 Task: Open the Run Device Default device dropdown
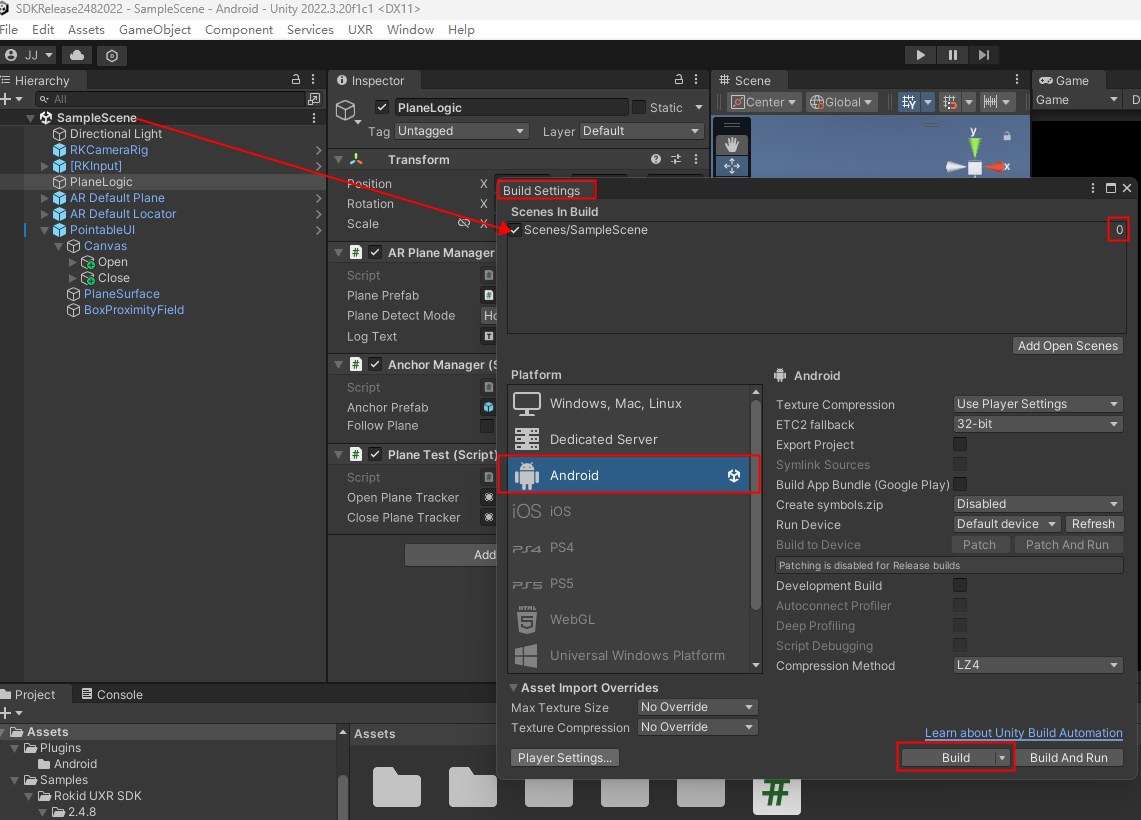pos(1006,524)
